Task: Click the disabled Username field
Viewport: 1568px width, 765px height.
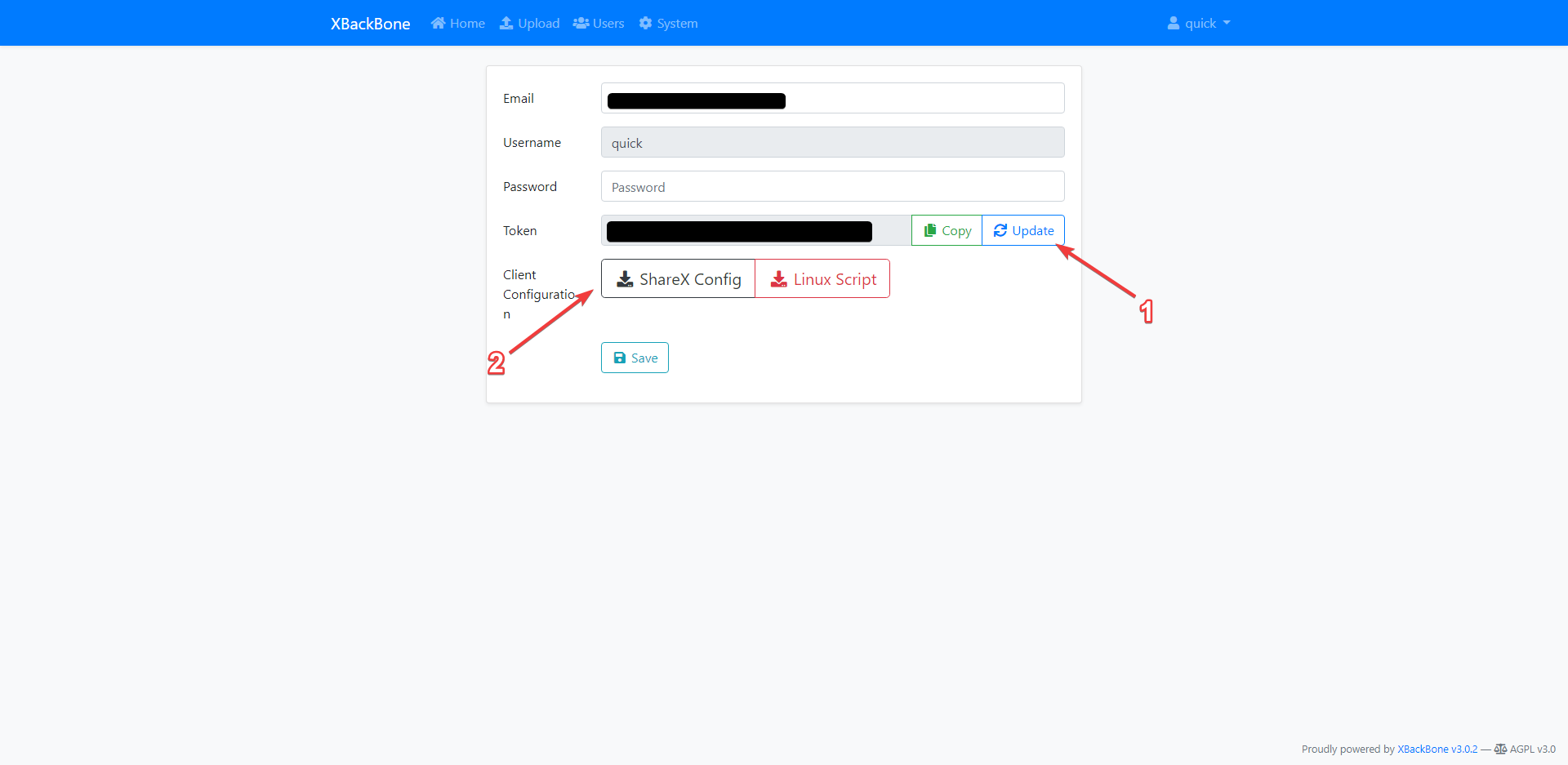Action: tap(832, 142)
